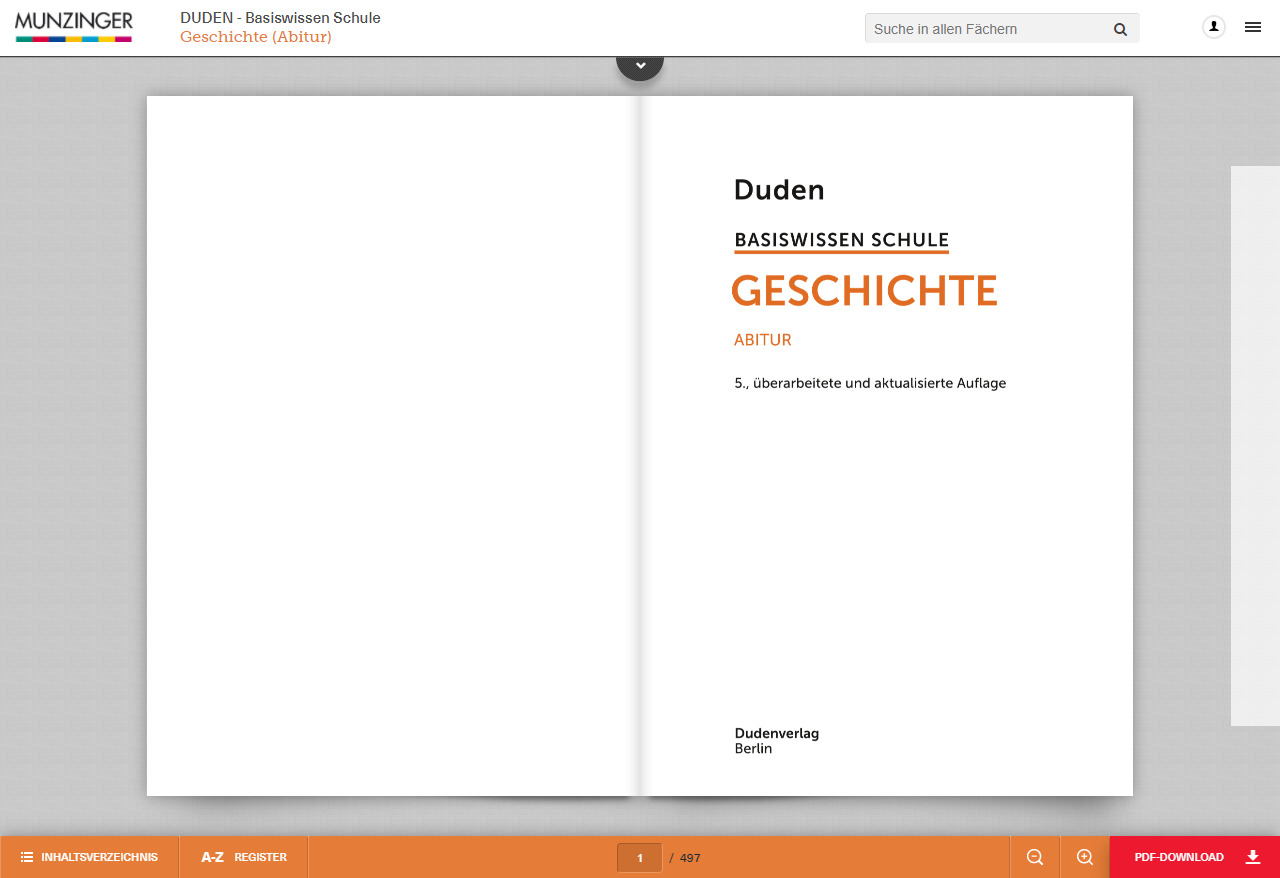Click the A-Z icon for Register

(x=212, y=857)
